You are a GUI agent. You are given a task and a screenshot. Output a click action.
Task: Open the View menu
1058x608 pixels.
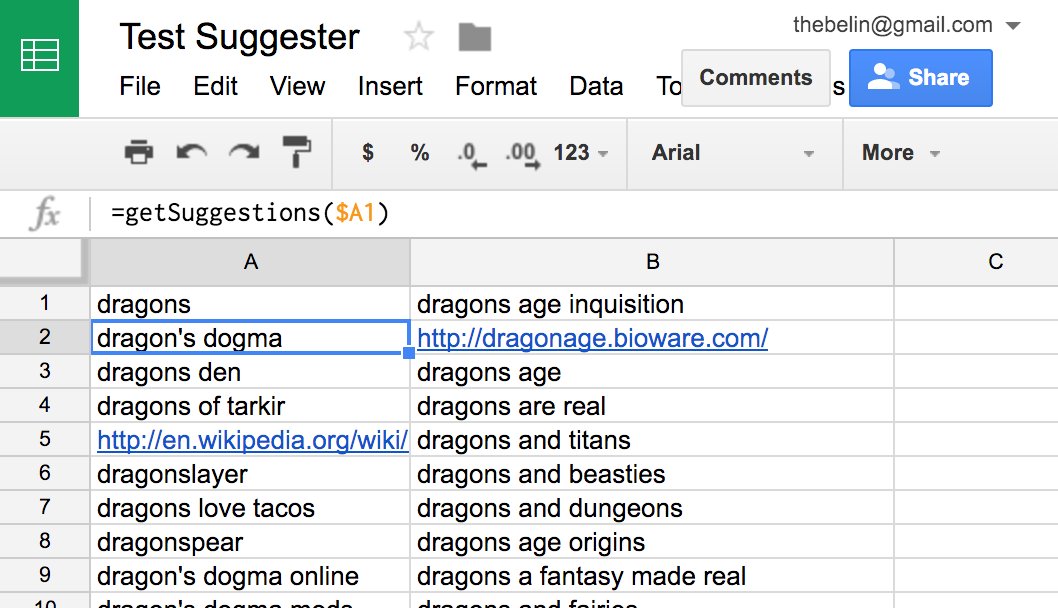[x=298, y=86]
